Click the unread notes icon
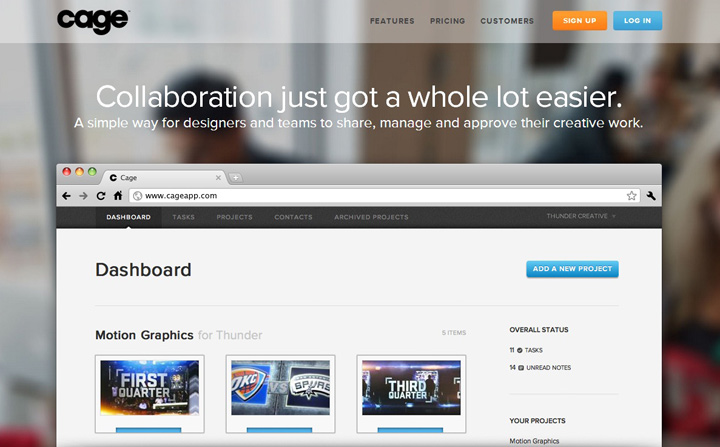This screenshot has height=447, width=720. coord(521,368)
